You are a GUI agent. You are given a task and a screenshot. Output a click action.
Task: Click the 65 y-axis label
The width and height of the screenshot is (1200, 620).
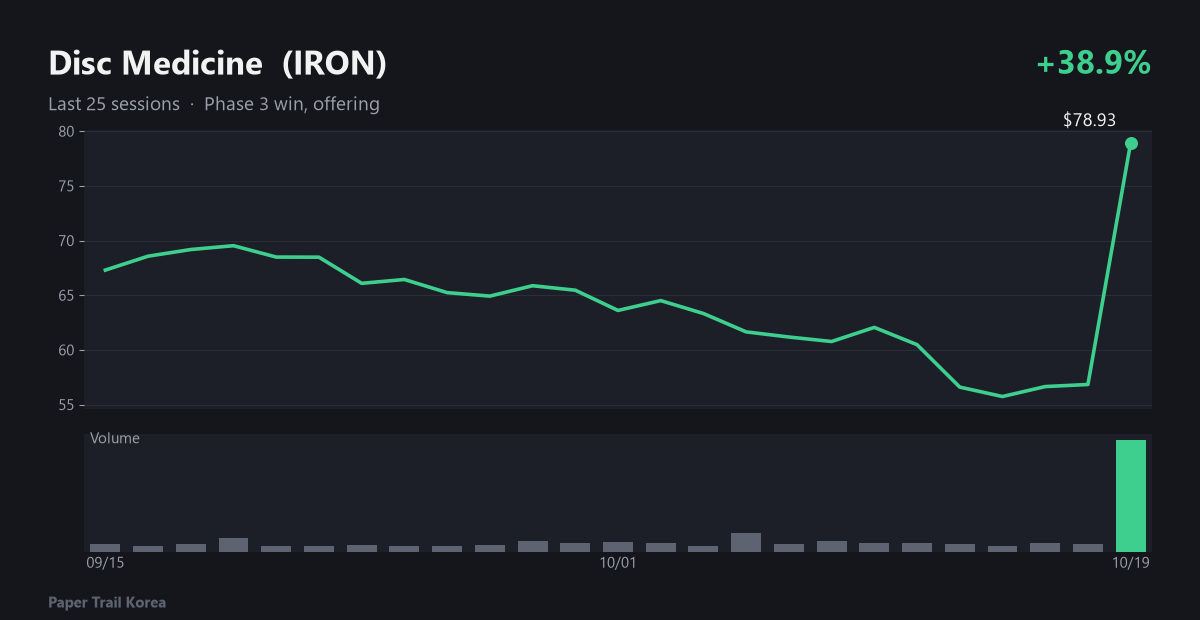(x=66, y=296)
